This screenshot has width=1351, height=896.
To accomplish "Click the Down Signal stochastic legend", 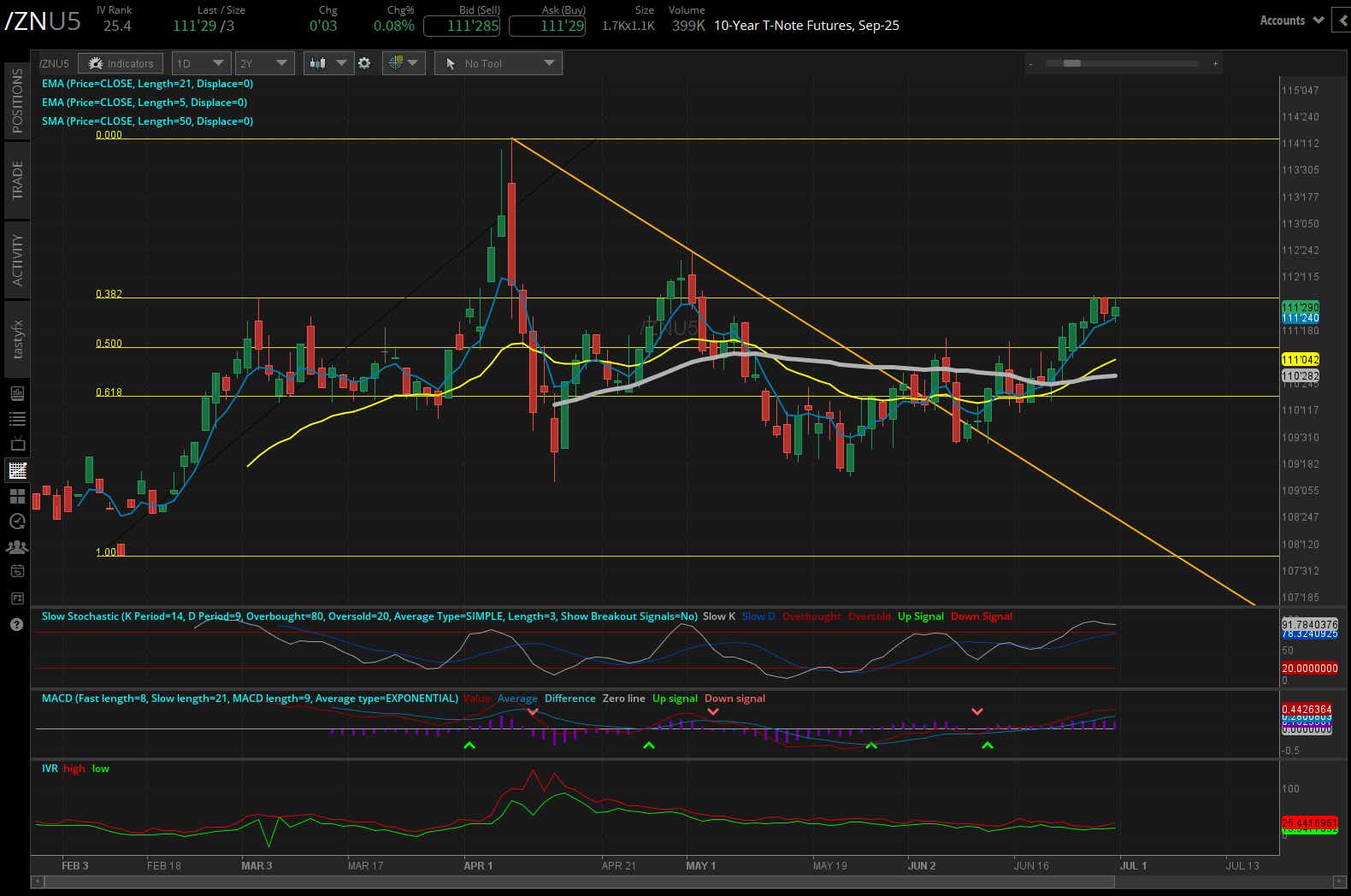I will [x=982, y=616].
